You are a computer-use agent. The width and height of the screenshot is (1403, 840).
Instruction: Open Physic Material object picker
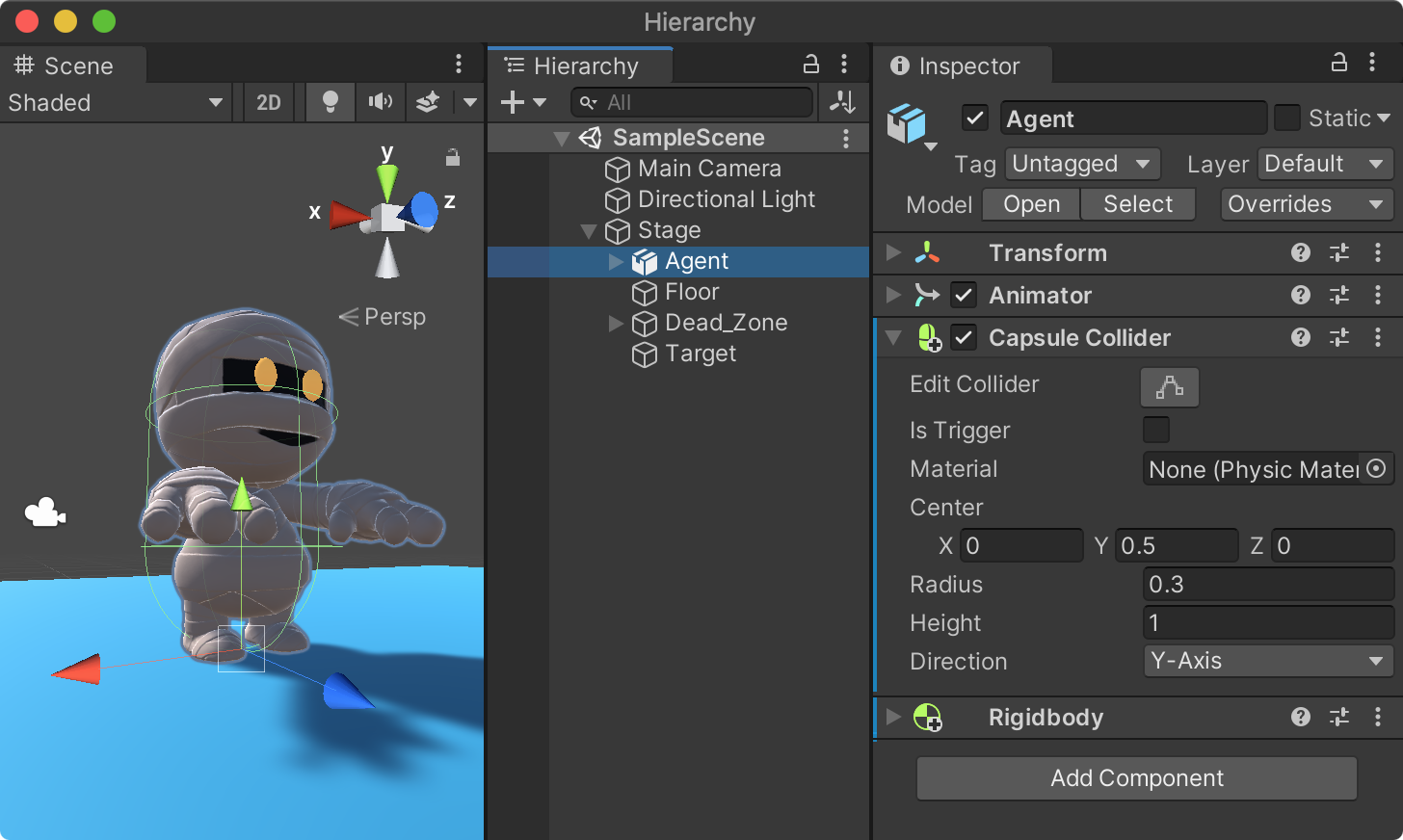point(1376,468)
